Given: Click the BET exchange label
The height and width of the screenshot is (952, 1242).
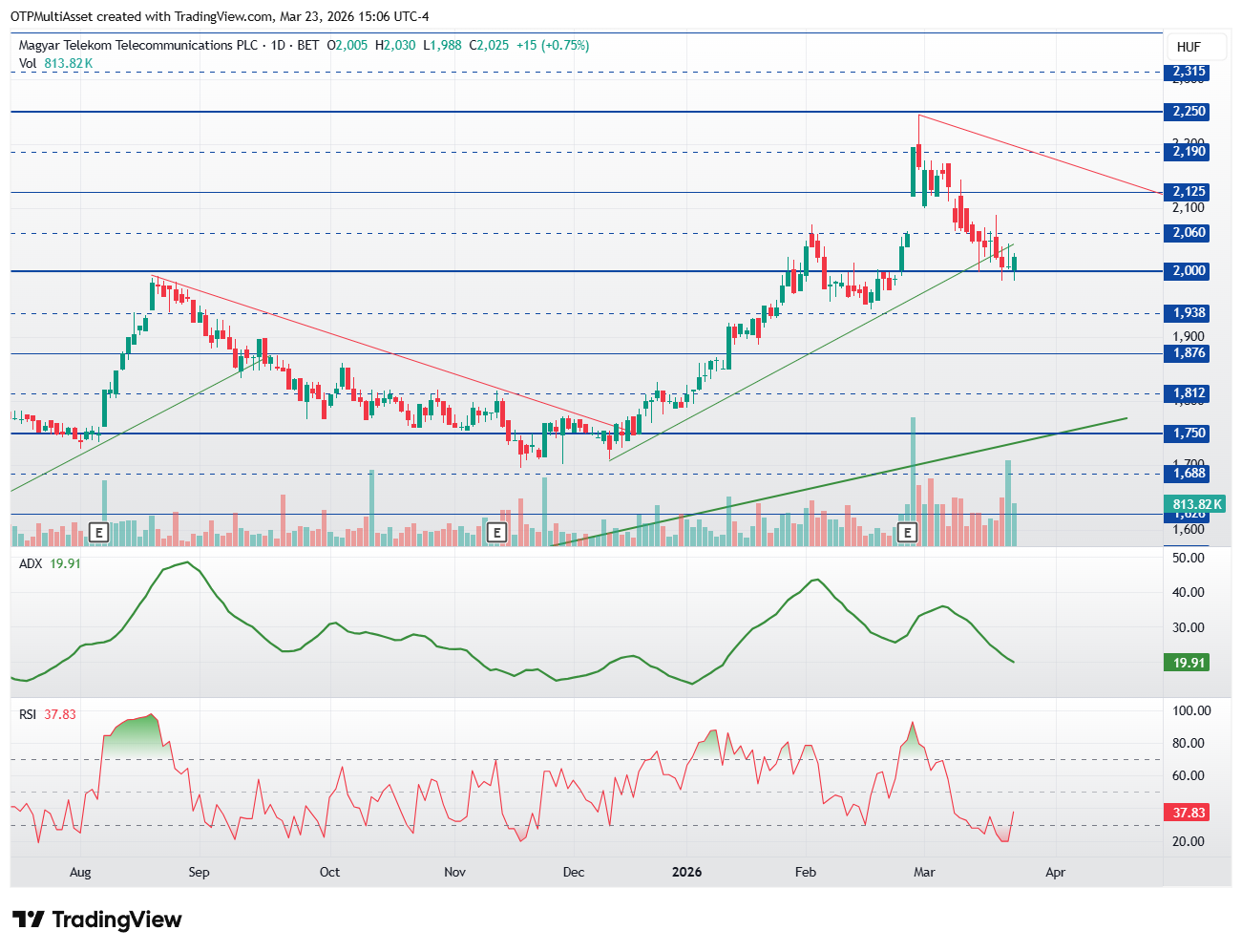Looking at the screenshot, I should coord(308,45).
